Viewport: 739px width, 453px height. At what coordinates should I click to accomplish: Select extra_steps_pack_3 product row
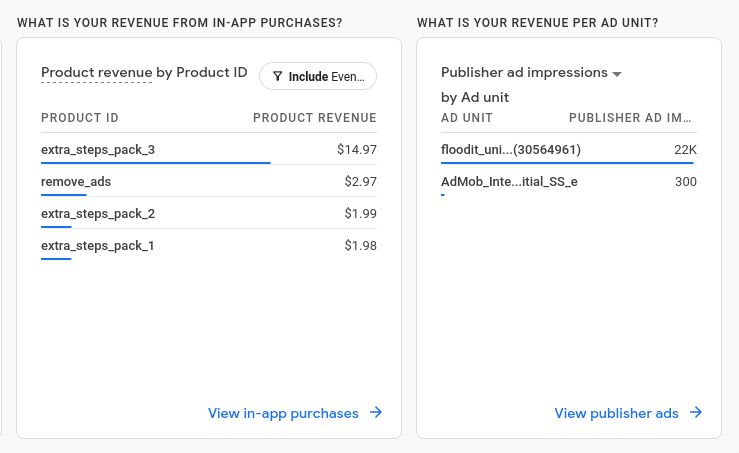(98, 150)
